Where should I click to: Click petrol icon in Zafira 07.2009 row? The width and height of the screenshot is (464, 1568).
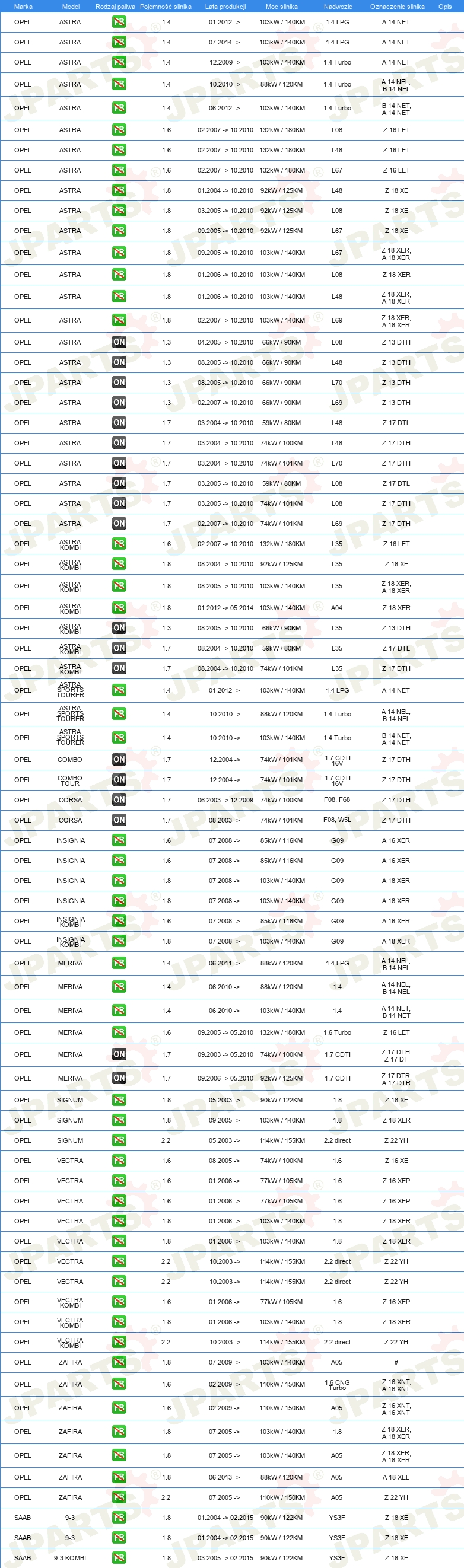click(119, 1362)
